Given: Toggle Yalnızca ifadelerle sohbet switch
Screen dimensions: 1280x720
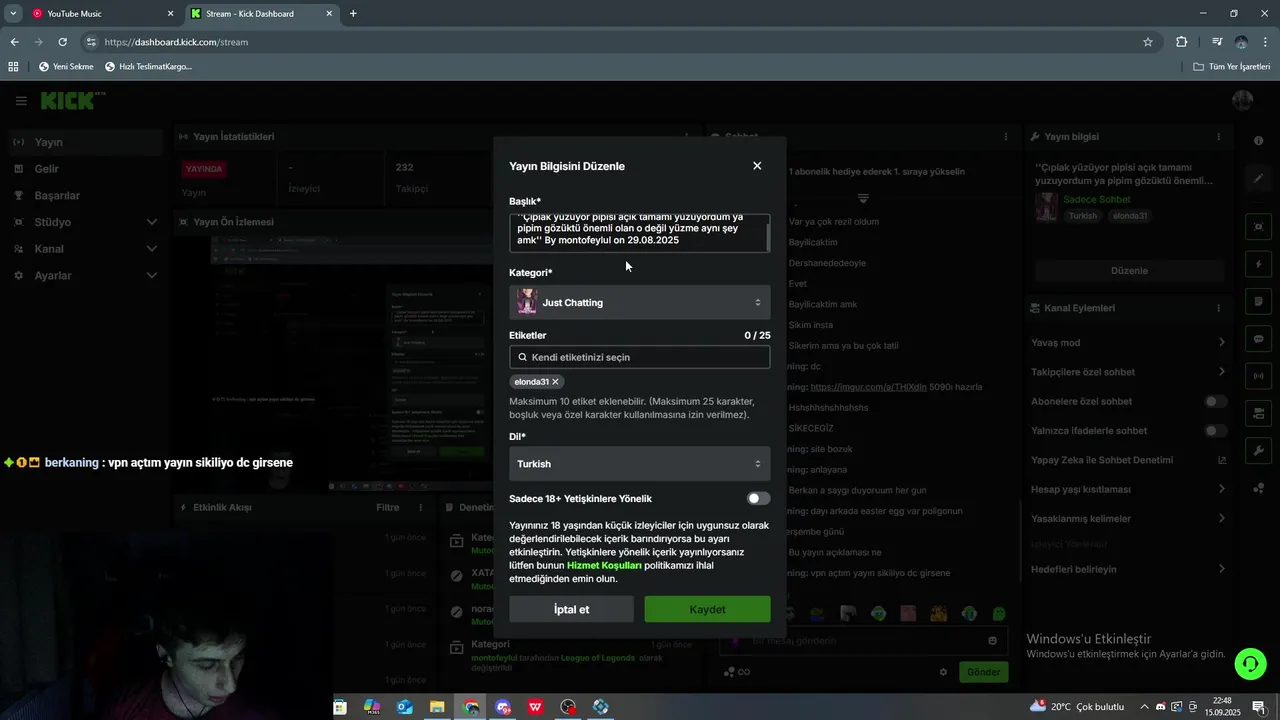Looking at the screenshot, I should pos(1215,431).
